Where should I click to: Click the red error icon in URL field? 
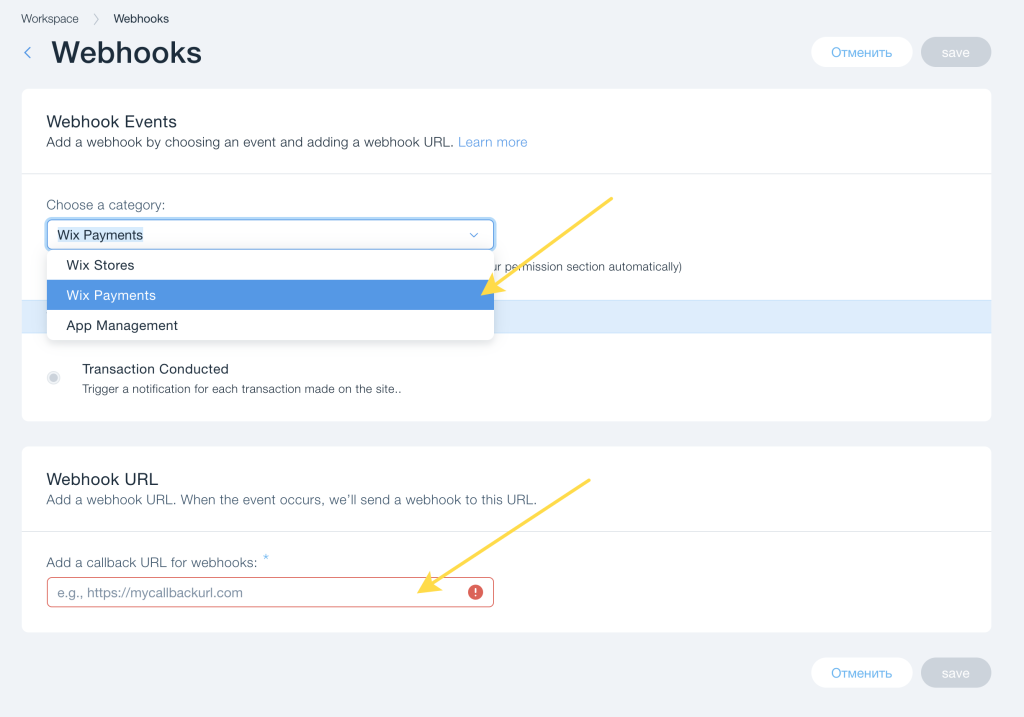pos(475,592)
